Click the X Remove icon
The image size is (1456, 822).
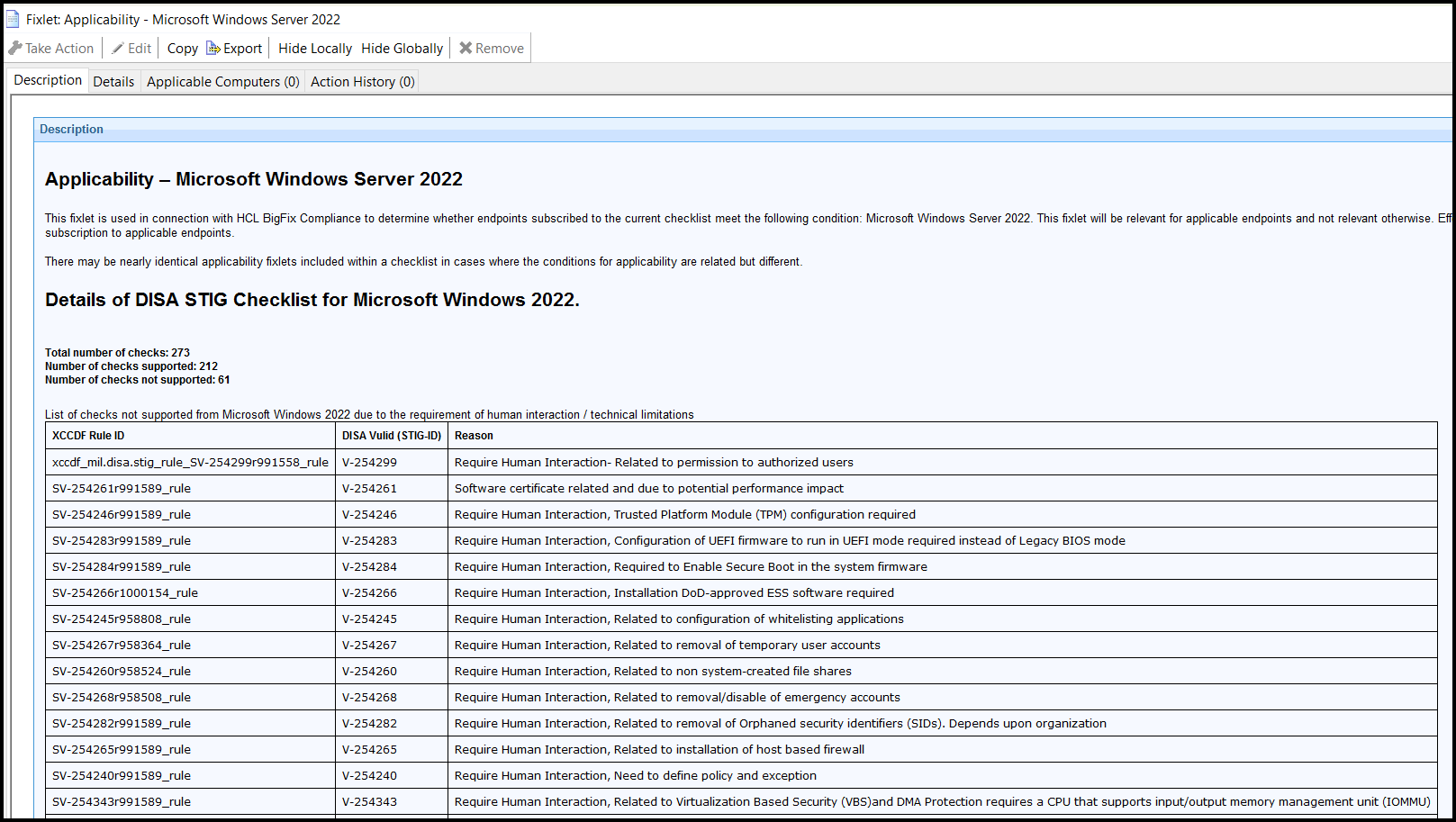pos(466,48)
